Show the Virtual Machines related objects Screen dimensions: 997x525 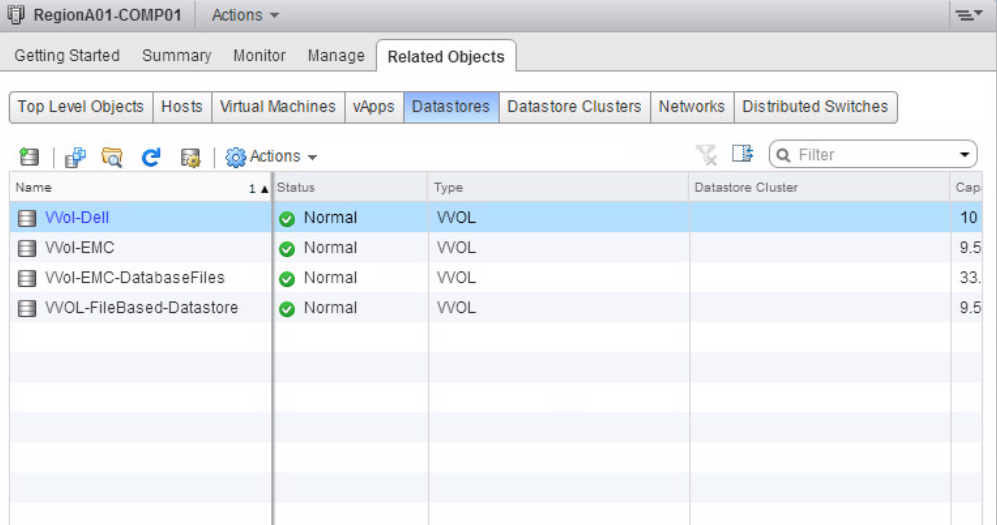click(x=278, y=107)
